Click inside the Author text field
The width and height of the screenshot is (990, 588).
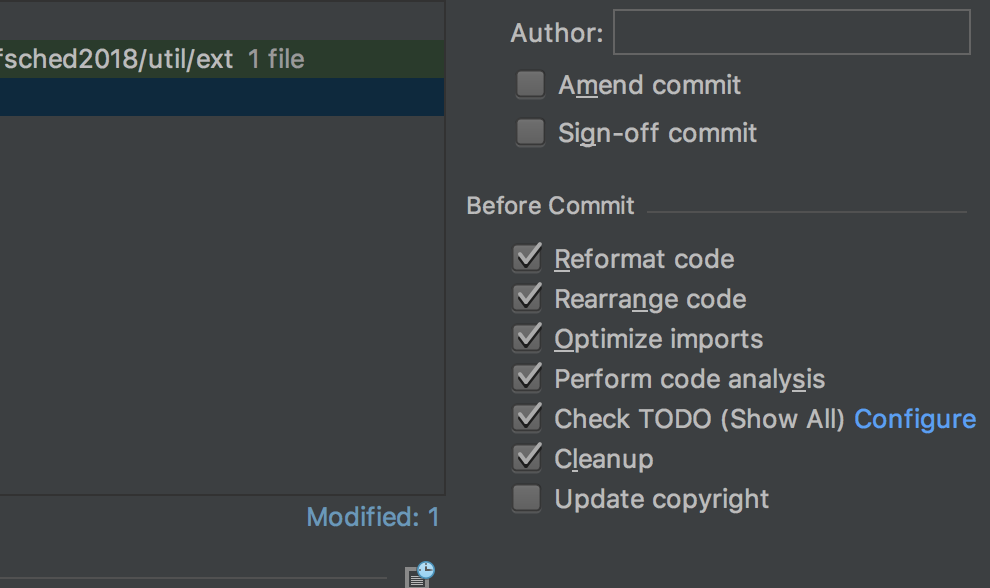click(790, 31)
